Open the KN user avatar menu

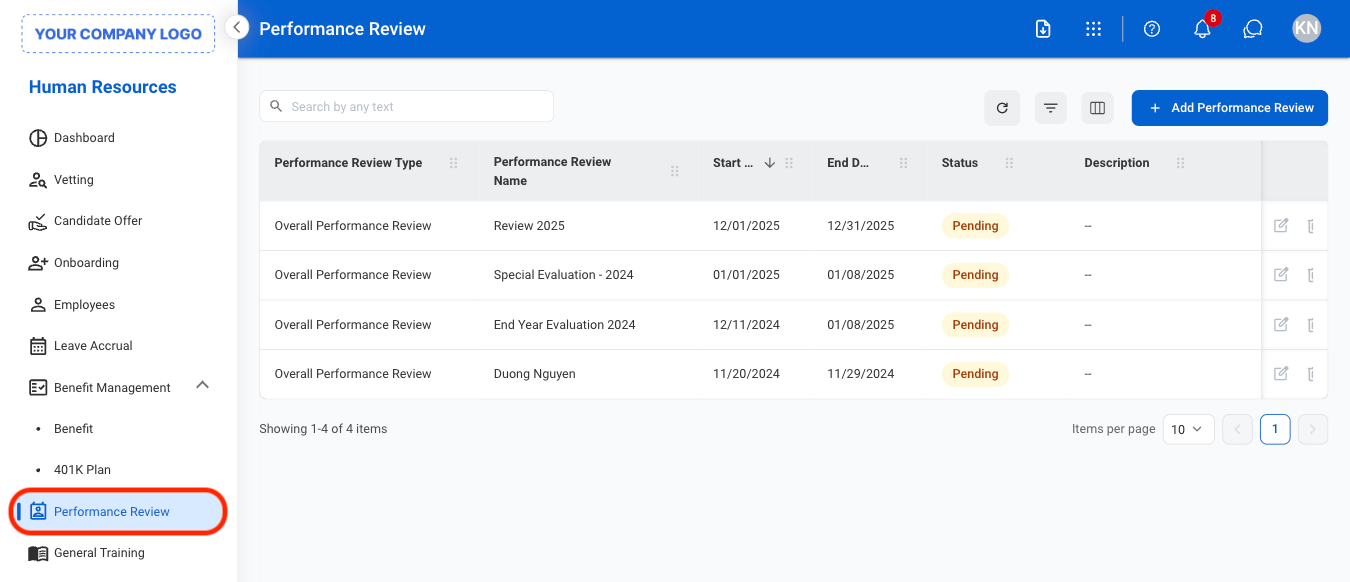1306,29
